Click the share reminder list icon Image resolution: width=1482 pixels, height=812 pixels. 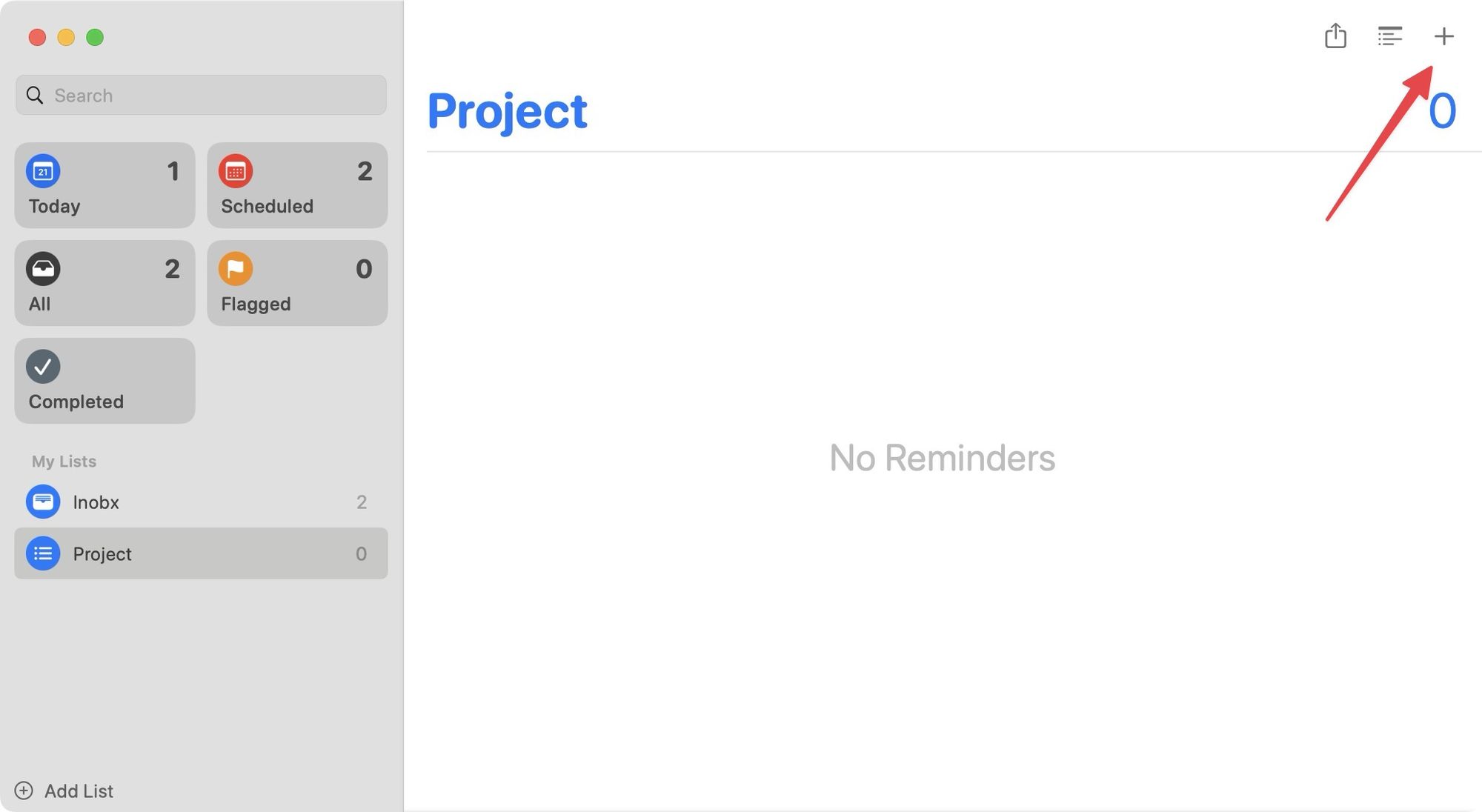[1337, 35]
